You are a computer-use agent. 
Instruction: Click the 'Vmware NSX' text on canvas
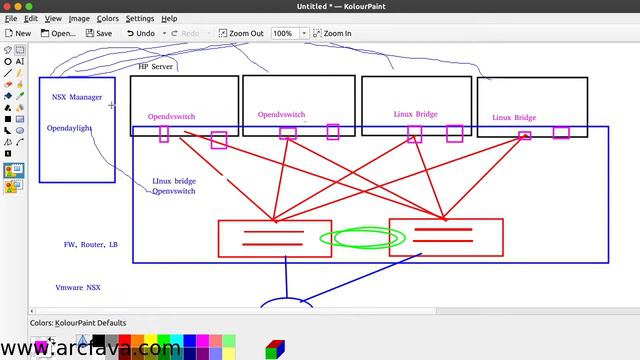click(78, 287)
